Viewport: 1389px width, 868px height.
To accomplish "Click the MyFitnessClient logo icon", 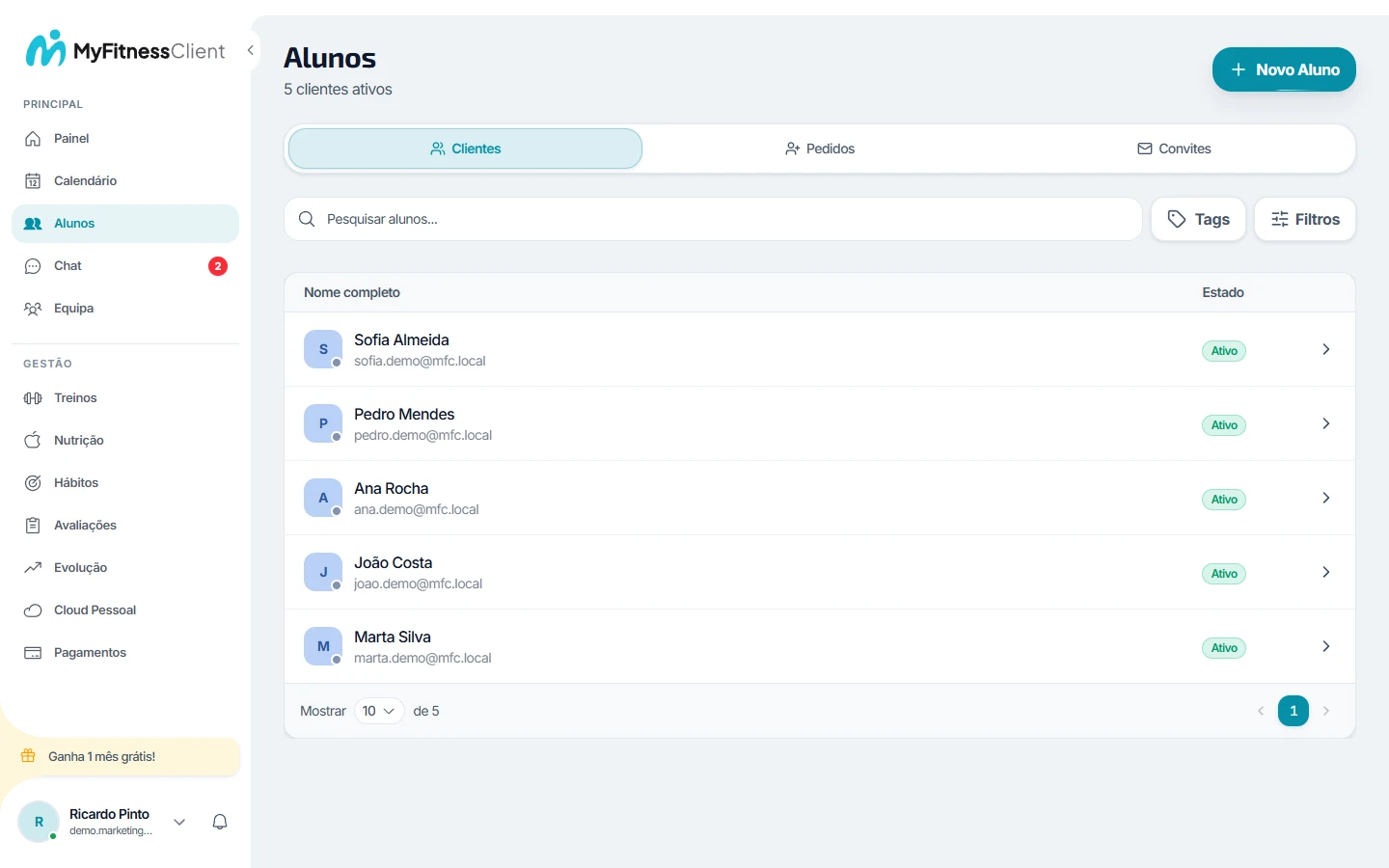I will point(45,49).
